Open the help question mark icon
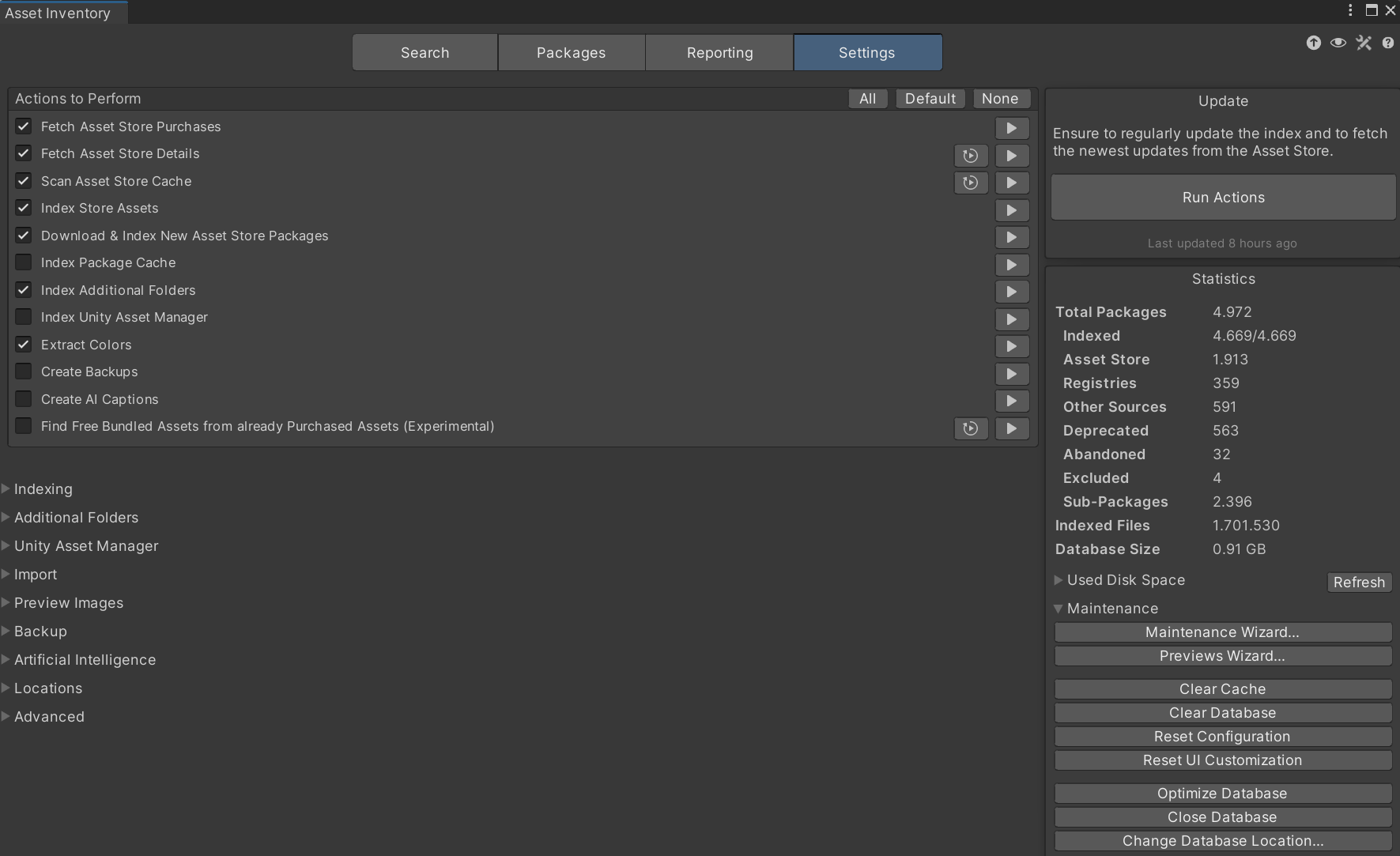This screenshot has height=856, width=1400. 1388,43
